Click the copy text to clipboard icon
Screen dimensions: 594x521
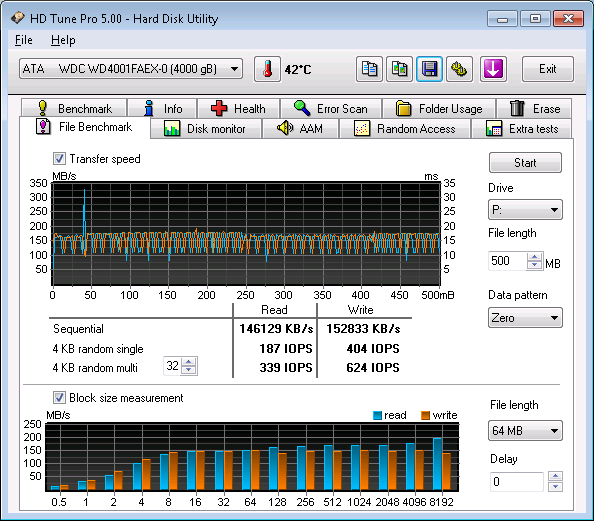[x=369, y=69]
